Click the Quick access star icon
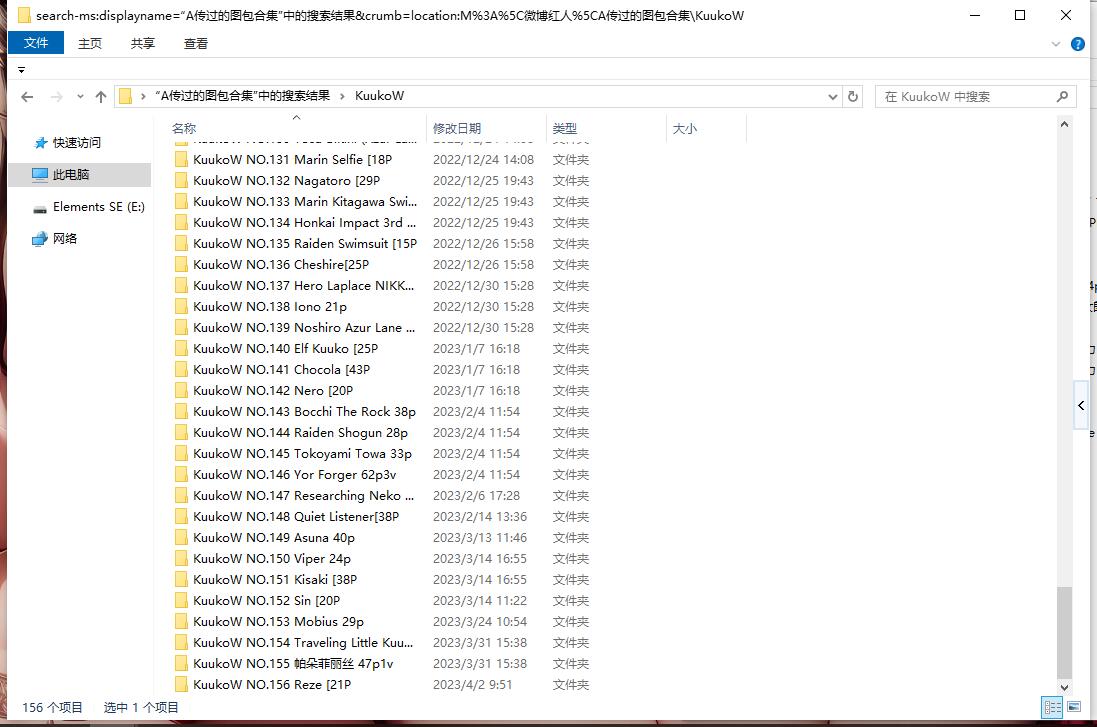Screen dimensions: 1097x727 click(x=41, y=143)
